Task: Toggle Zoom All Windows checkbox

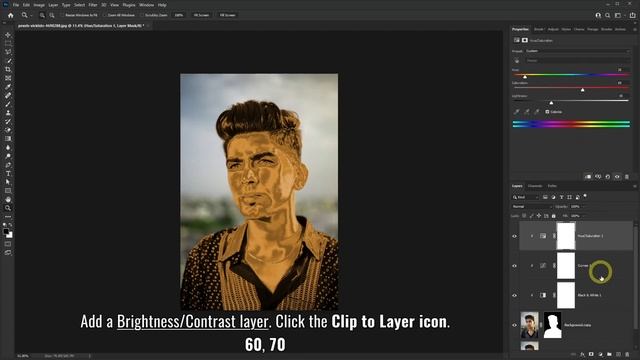Action: pyautogui.click(x=105, y=15)
